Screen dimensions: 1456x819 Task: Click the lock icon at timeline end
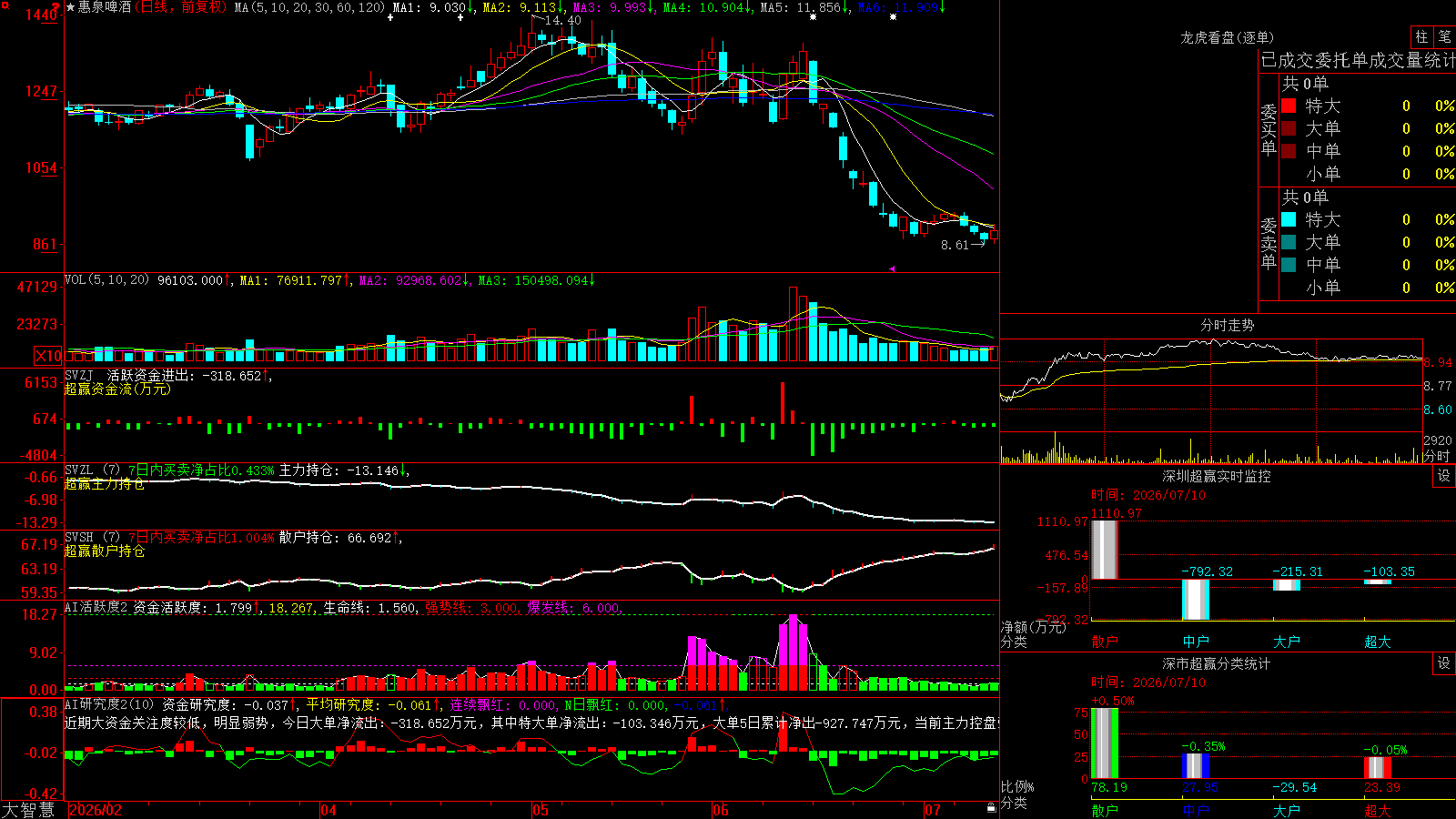991,808
